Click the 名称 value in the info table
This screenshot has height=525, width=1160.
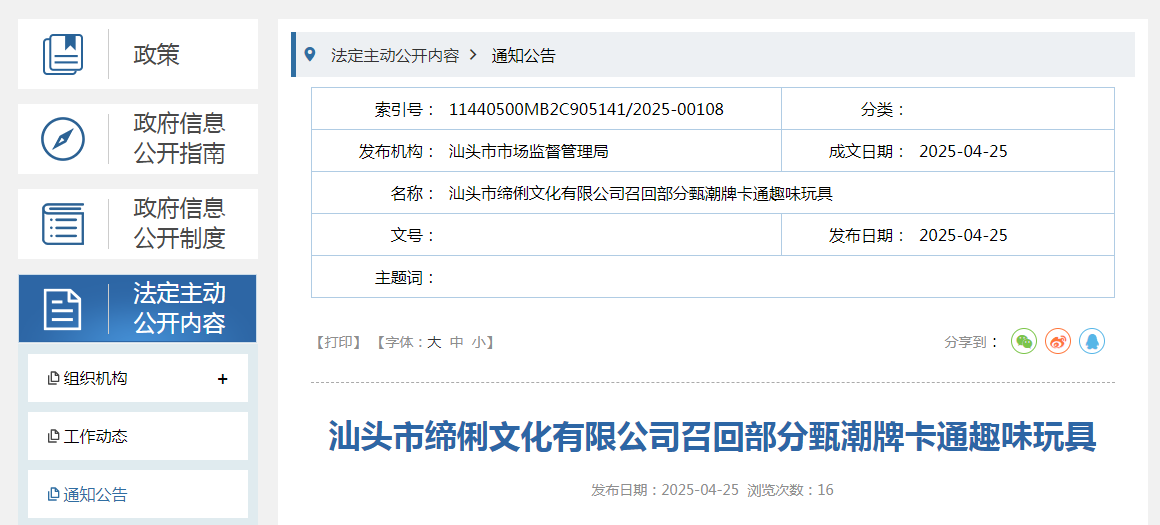tap(641, 194)
